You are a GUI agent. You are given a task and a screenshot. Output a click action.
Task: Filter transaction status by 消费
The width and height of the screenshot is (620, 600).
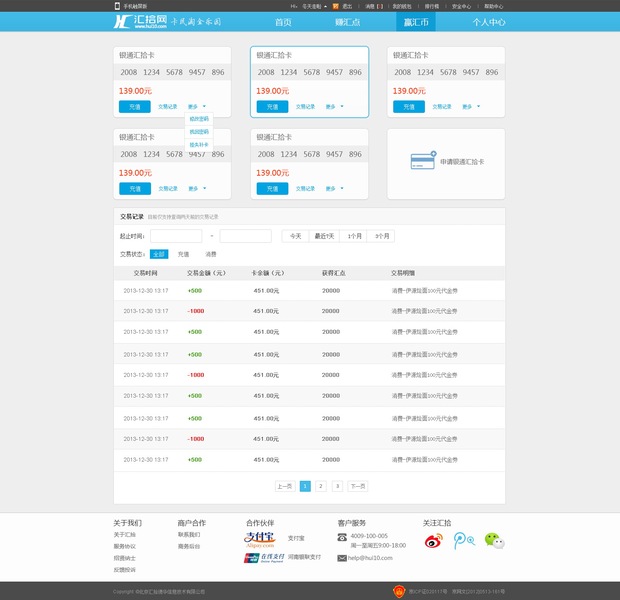(211, 254)
